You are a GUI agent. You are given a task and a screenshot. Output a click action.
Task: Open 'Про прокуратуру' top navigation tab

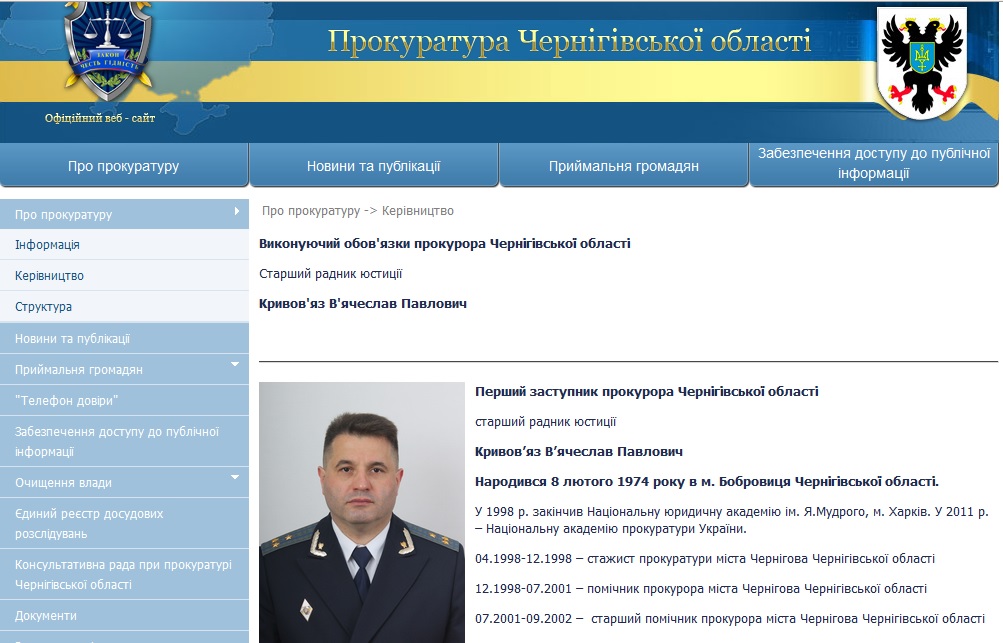123,166
